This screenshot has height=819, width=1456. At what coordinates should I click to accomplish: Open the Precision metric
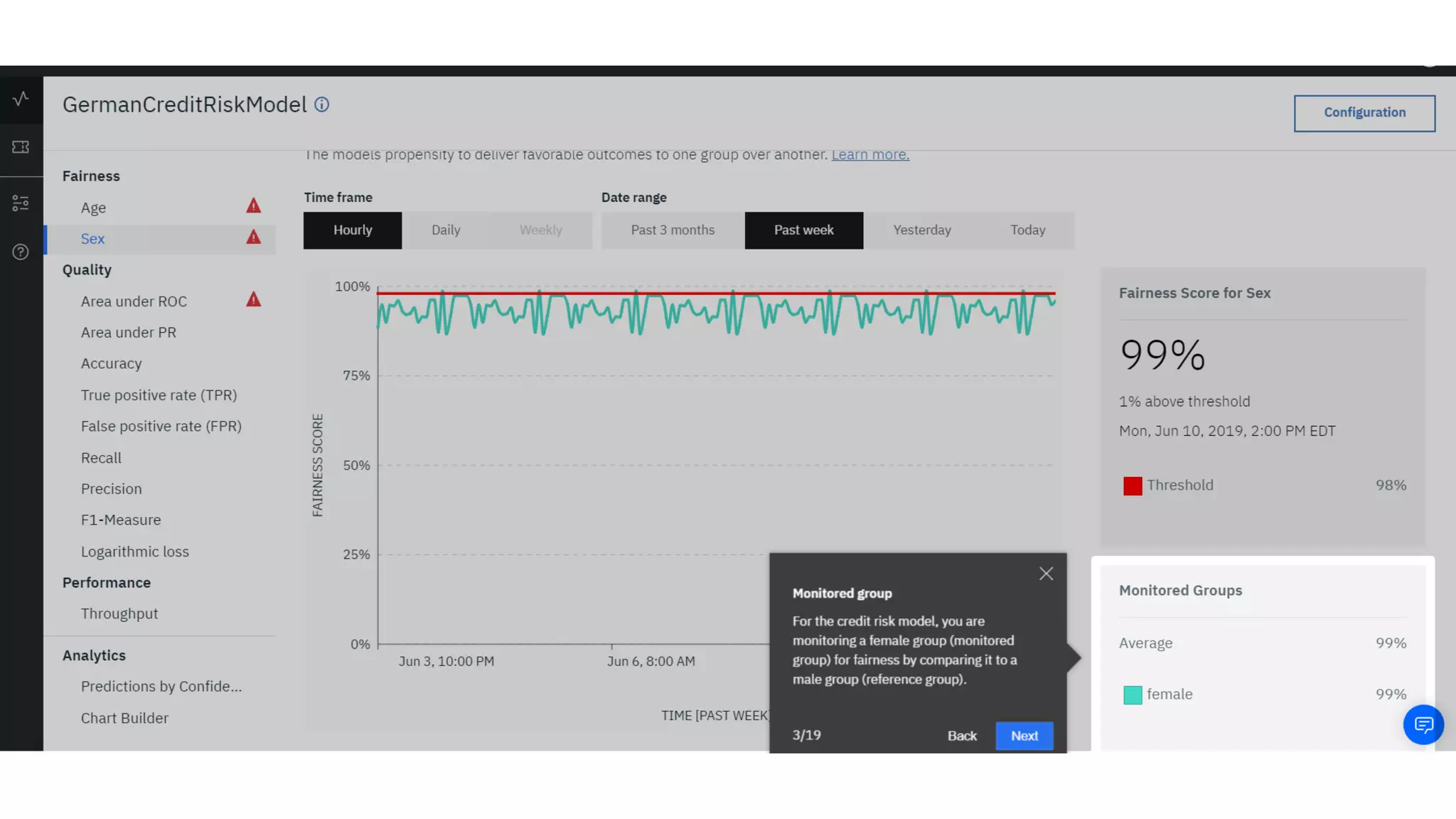(x=112, y=489)
